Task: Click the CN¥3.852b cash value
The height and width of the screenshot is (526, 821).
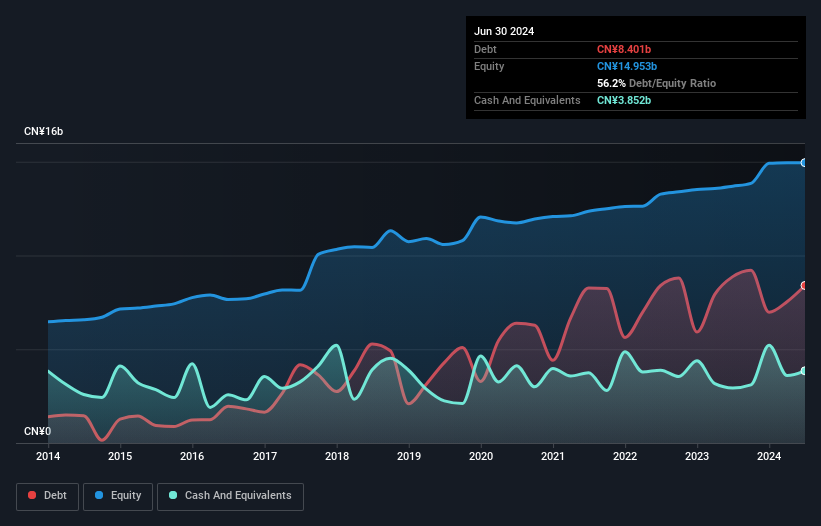Action: click(624, 100)
